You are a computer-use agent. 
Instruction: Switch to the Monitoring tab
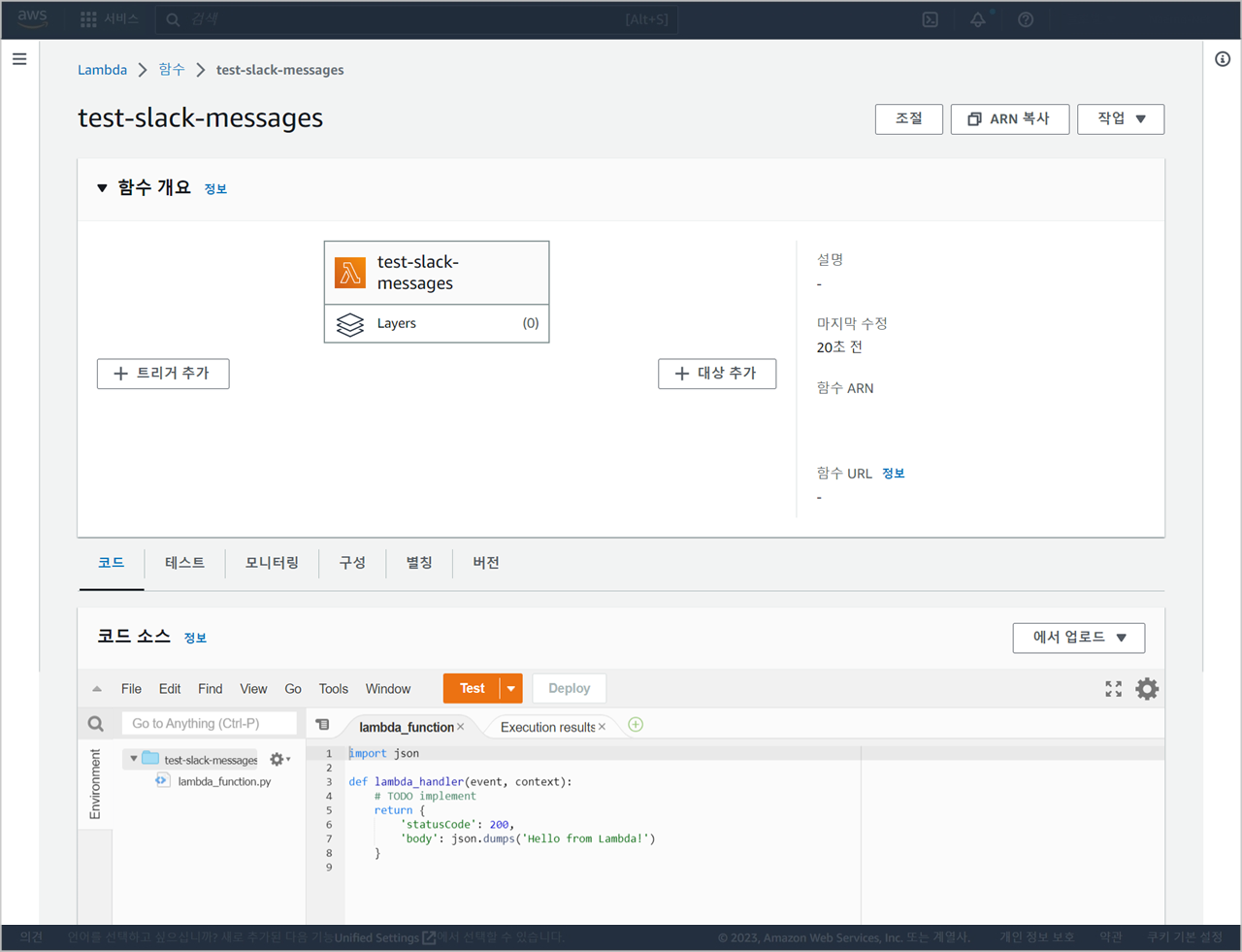tap(272, 563)
